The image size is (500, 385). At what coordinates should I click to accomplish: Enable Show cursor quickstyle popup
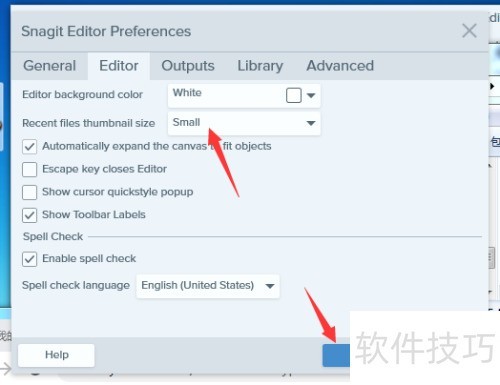click(29, 192)
